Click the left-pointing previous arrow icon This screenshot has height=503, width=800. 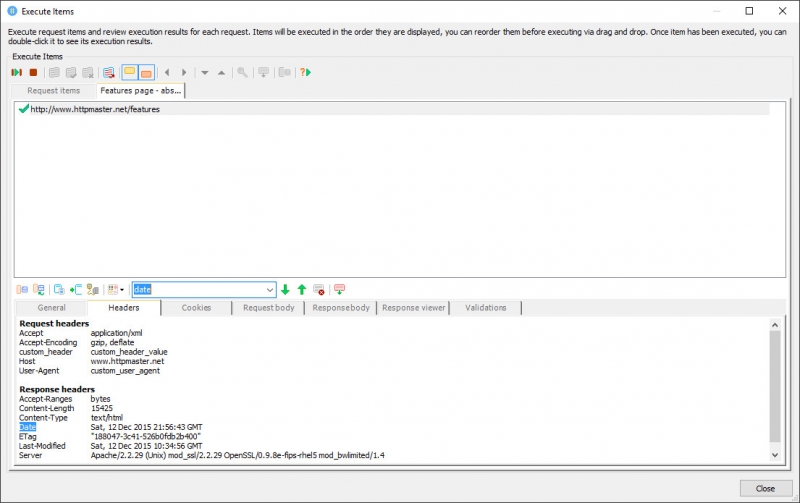point(167,72)
